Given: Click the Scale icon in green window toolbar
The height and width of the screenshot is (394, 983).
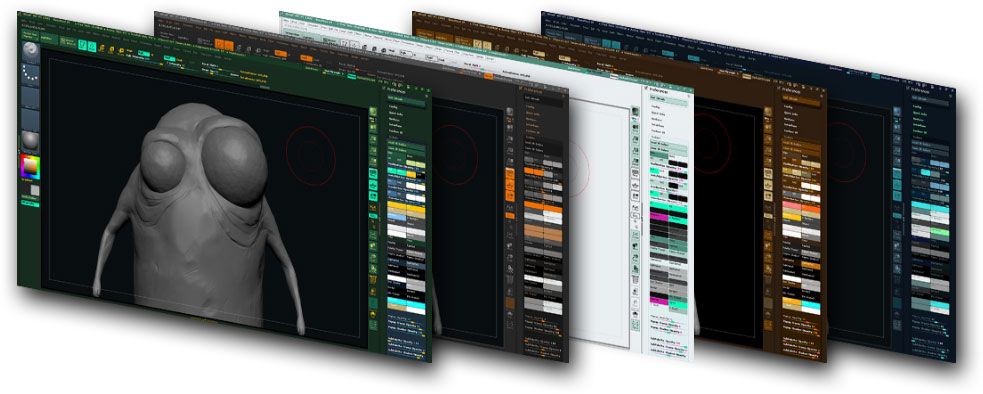Looking at the screenshot, I should point(112,50).
